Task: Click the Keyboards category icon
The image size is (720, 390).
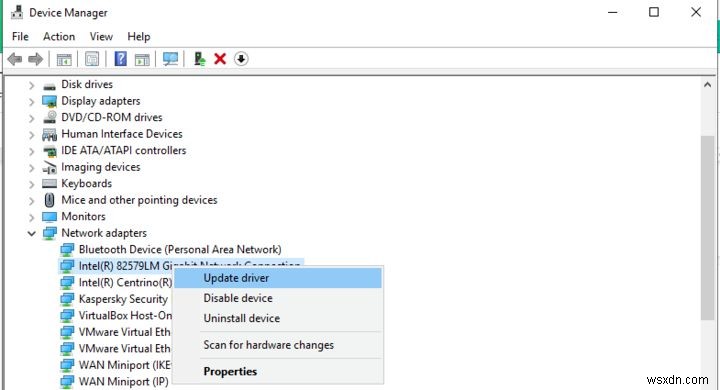Action: coord(50,184)
